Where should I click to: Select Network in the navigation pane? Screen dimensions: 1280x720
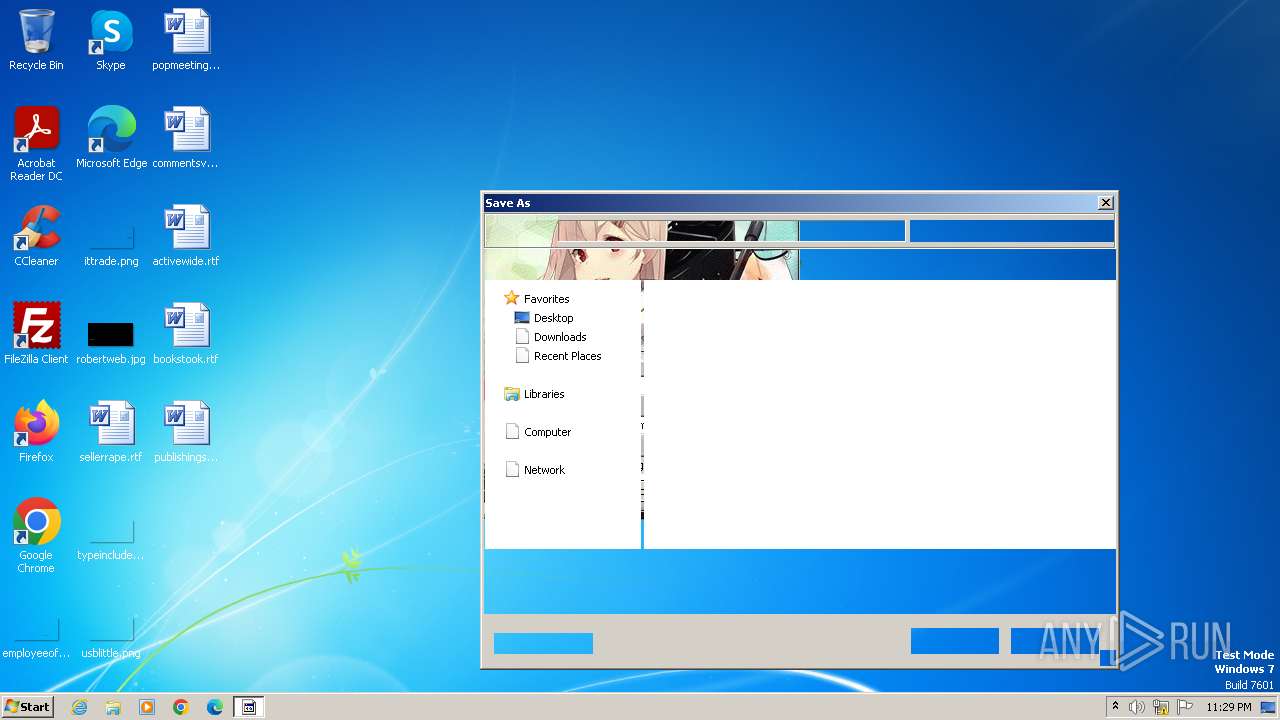(x=535, y=470)
